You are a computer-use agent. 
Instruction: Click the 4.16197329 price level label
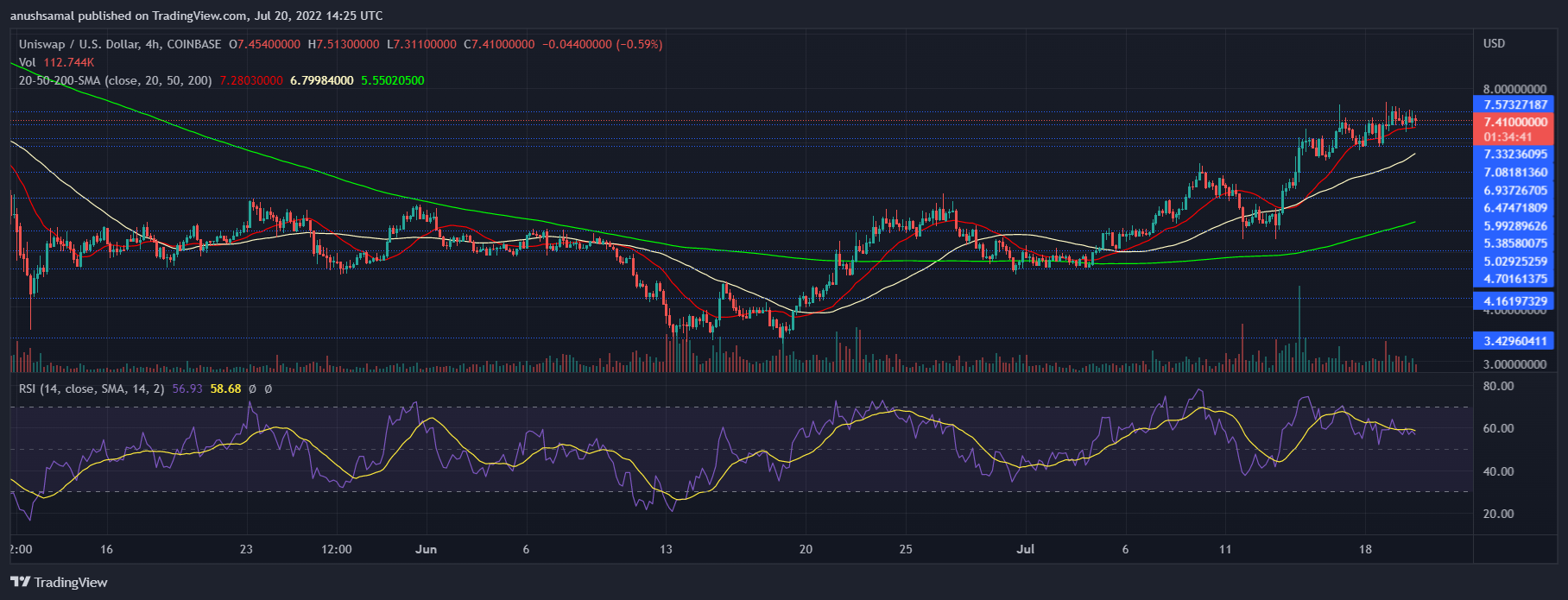click(x=1515, y=300)
